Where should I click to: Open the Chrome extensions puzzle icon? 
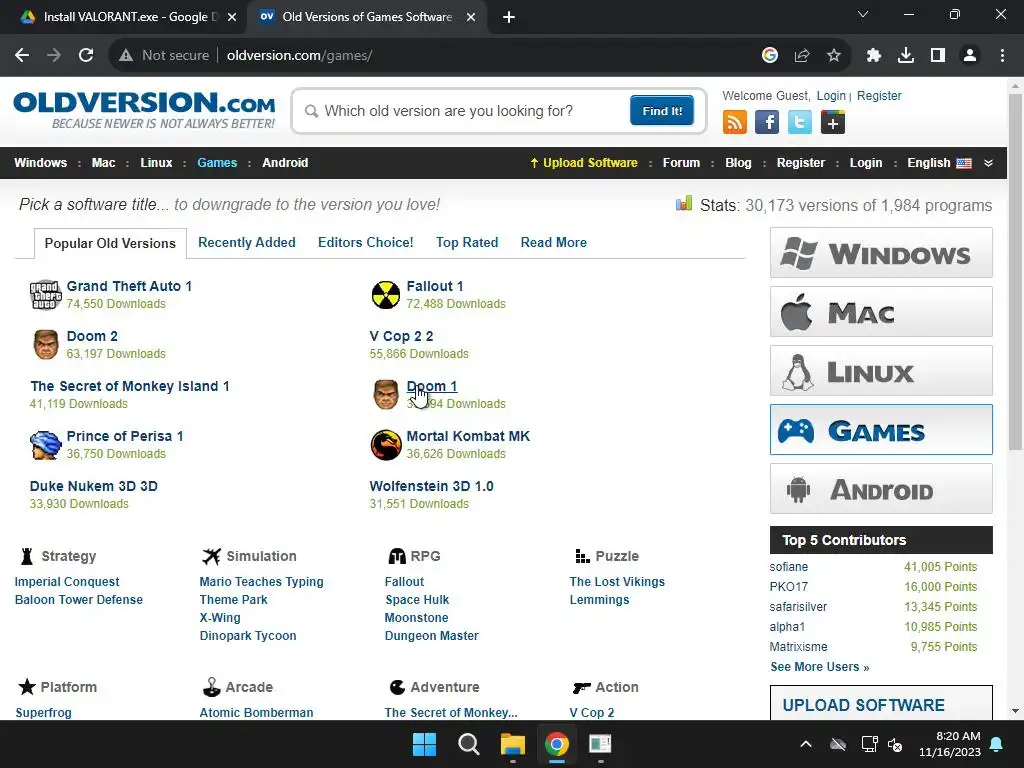tap(874, 56)
